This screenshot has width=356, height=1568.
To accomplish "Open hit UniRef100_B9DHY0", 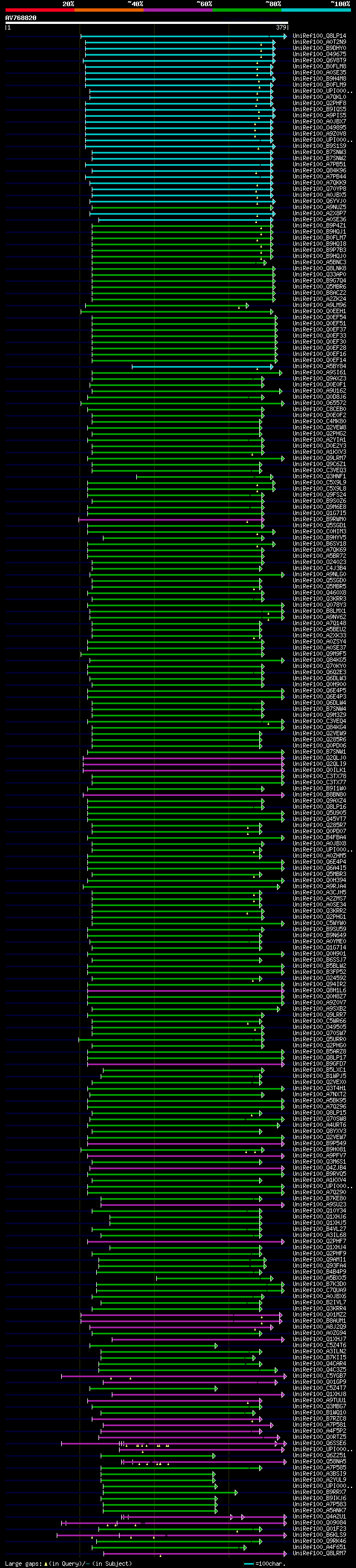I will (319, 49).
